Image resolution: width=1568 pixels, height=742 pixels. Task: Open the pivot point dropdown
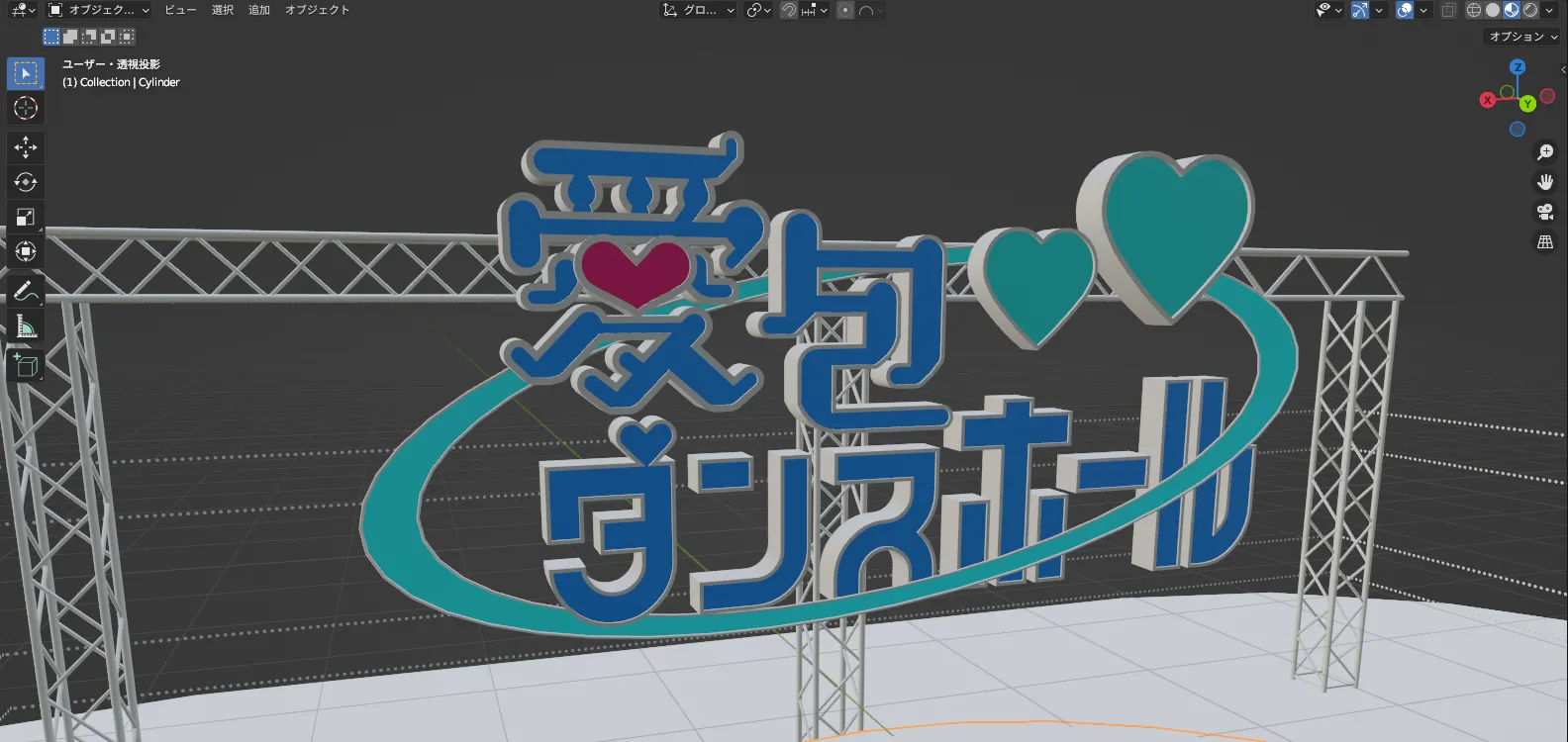tap(759, 10)
